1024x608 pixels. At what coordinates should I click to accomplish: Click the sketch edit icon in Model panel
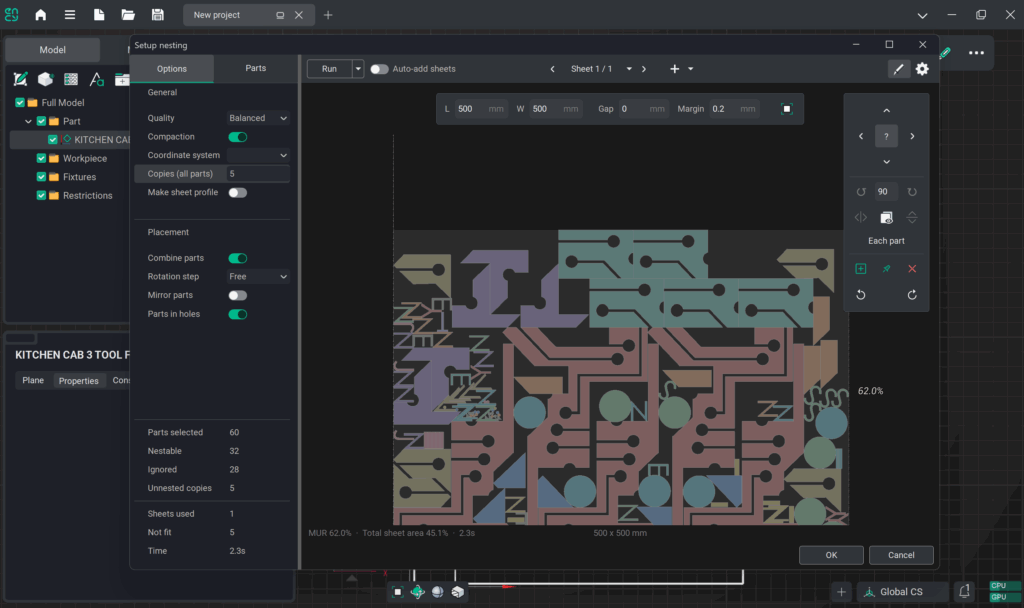tap(20, 79)
